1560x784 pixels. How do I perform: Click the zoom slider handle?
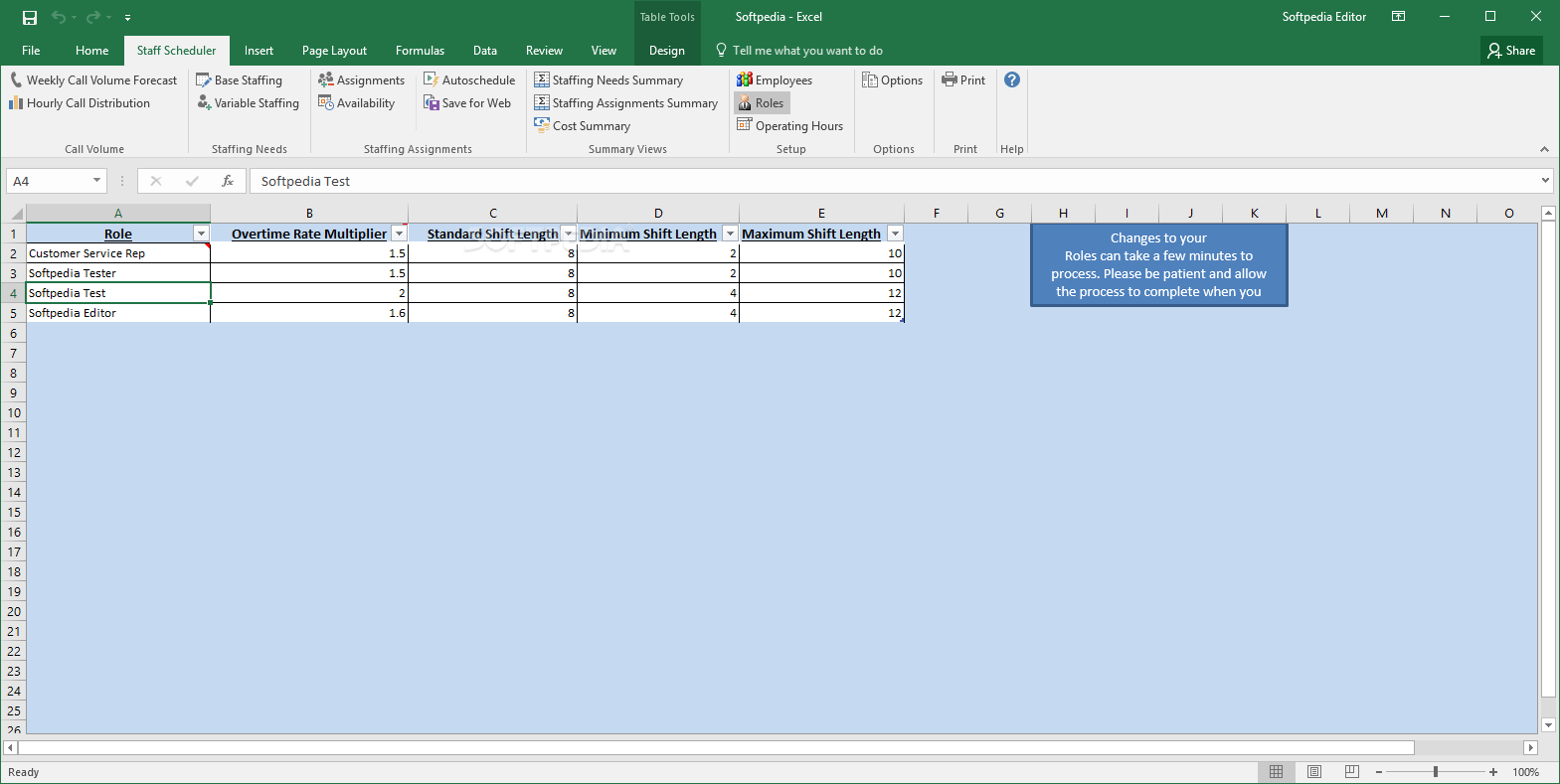tap(1436, 772)
